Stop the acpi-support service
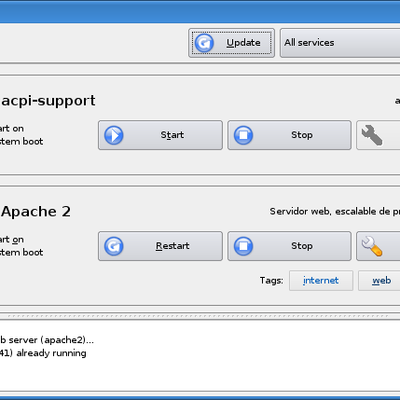The image size is (400, 400). 289,135
